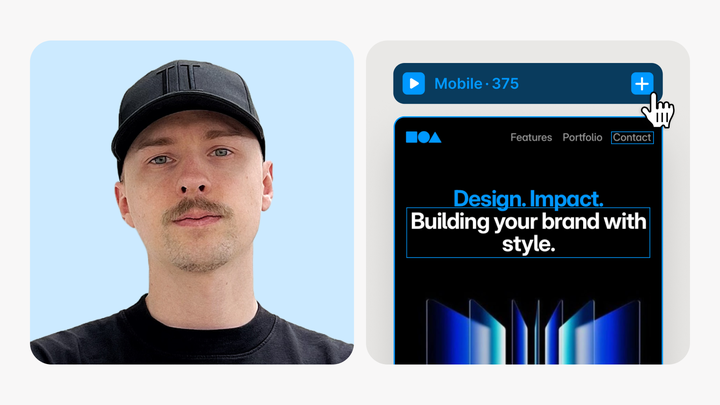Click empty area of dark blue breakpoint bar
This screenshot has height=405, width=720.
point(574,84)
